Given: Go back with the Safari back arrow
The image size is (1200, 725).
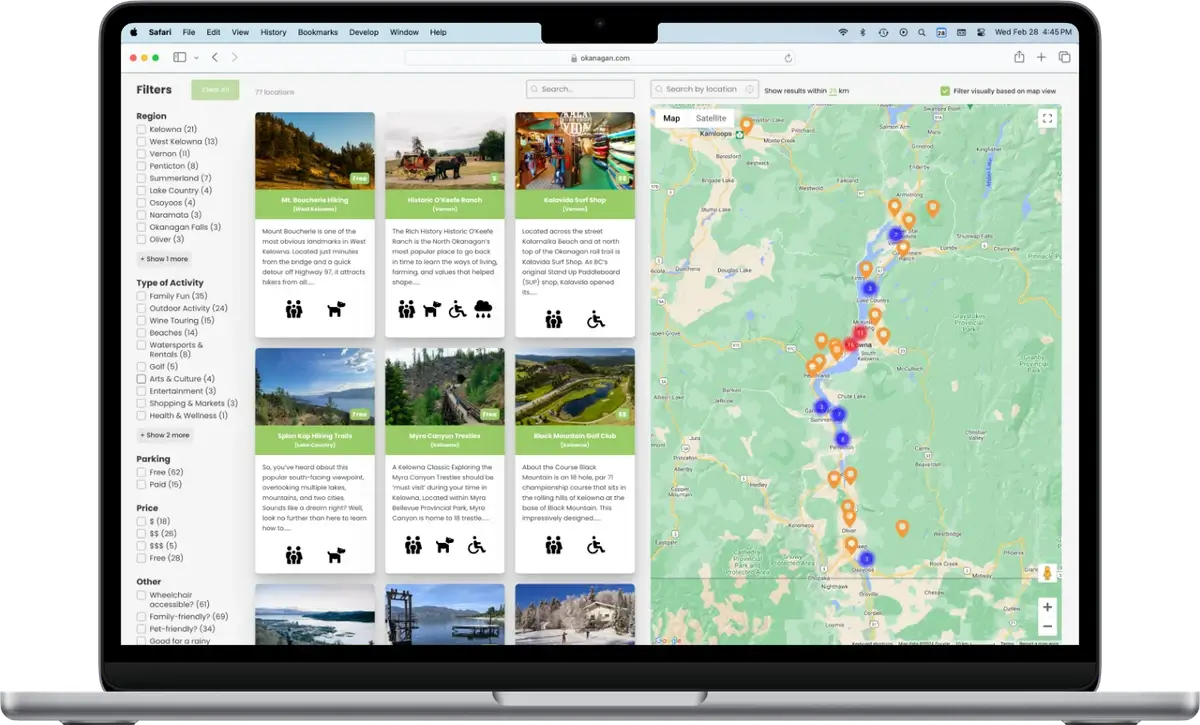Looking at the screenshot, I should tap(215, 58).
